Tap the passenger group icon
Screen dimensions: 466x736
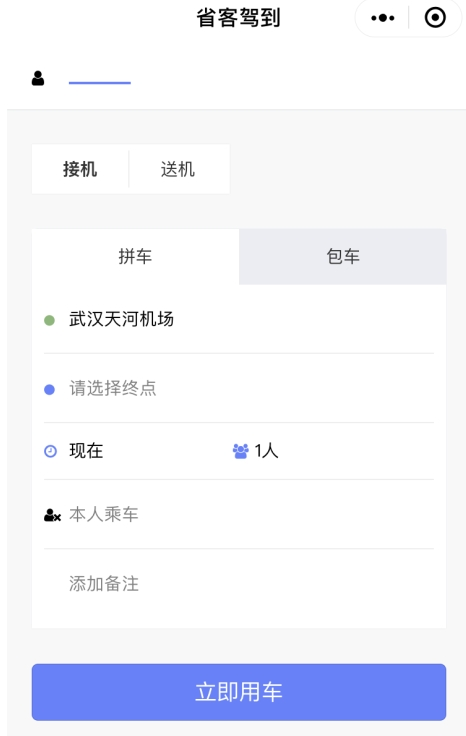(241, 451)
